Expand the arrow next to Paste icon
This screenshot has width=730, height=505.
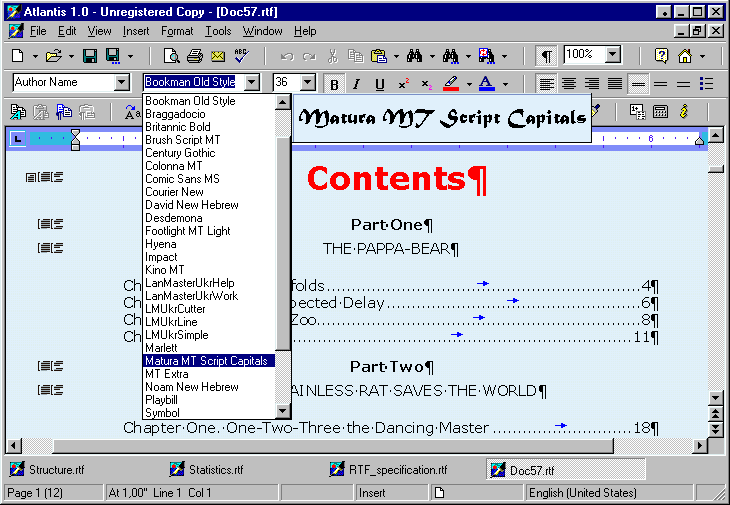point(396,56)
